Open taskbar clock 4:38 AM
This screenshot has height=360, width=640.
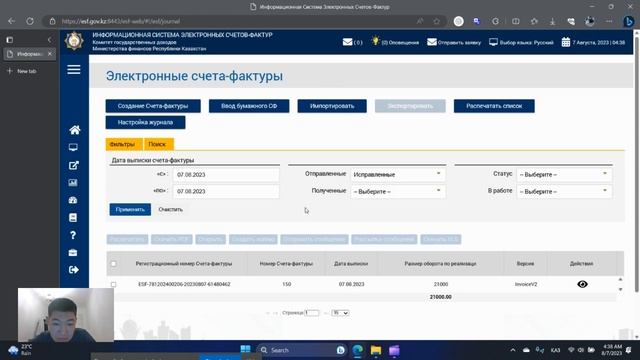point(611,350)
